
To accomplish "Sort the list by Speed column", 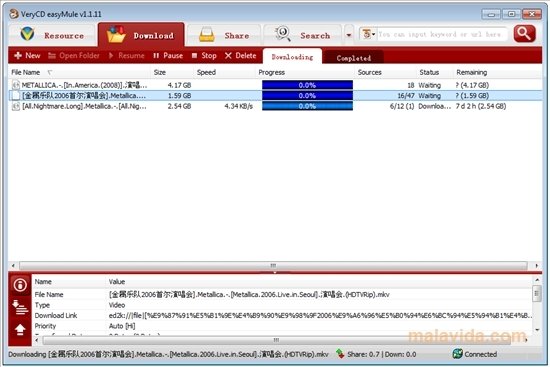I will [224, 72].
